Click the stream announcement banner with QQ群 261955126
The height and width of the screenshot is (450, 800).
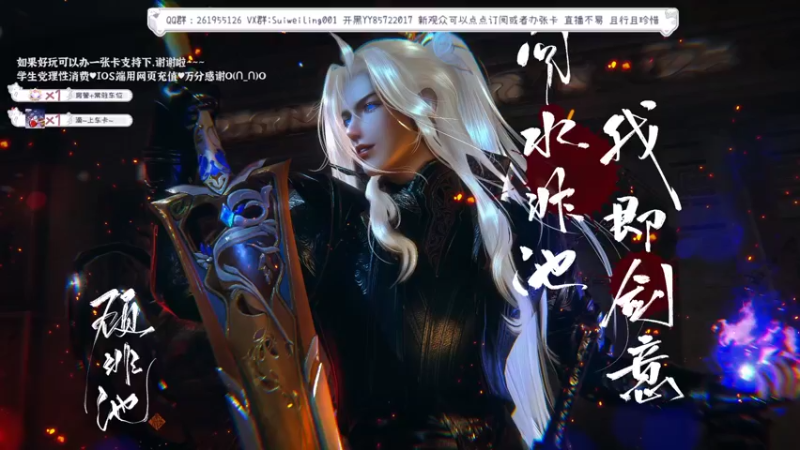point(413,21)
